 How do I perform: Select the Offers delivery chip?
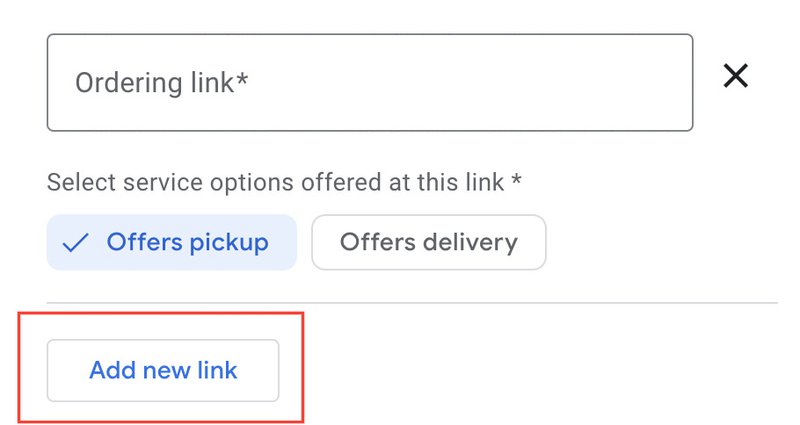click(428, 243)
